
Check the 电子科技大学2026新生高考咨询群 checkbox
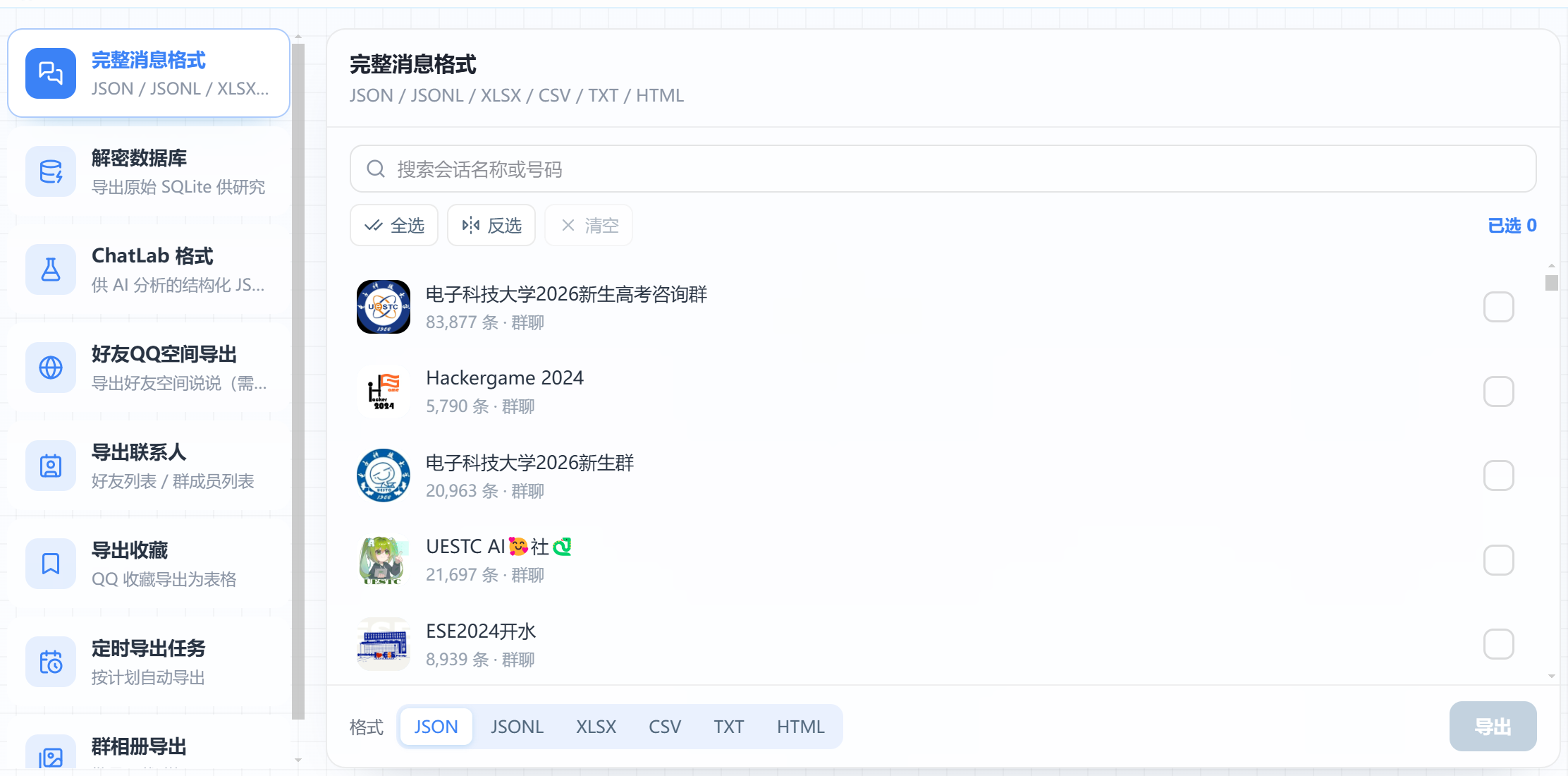(x=1499, y=307)
